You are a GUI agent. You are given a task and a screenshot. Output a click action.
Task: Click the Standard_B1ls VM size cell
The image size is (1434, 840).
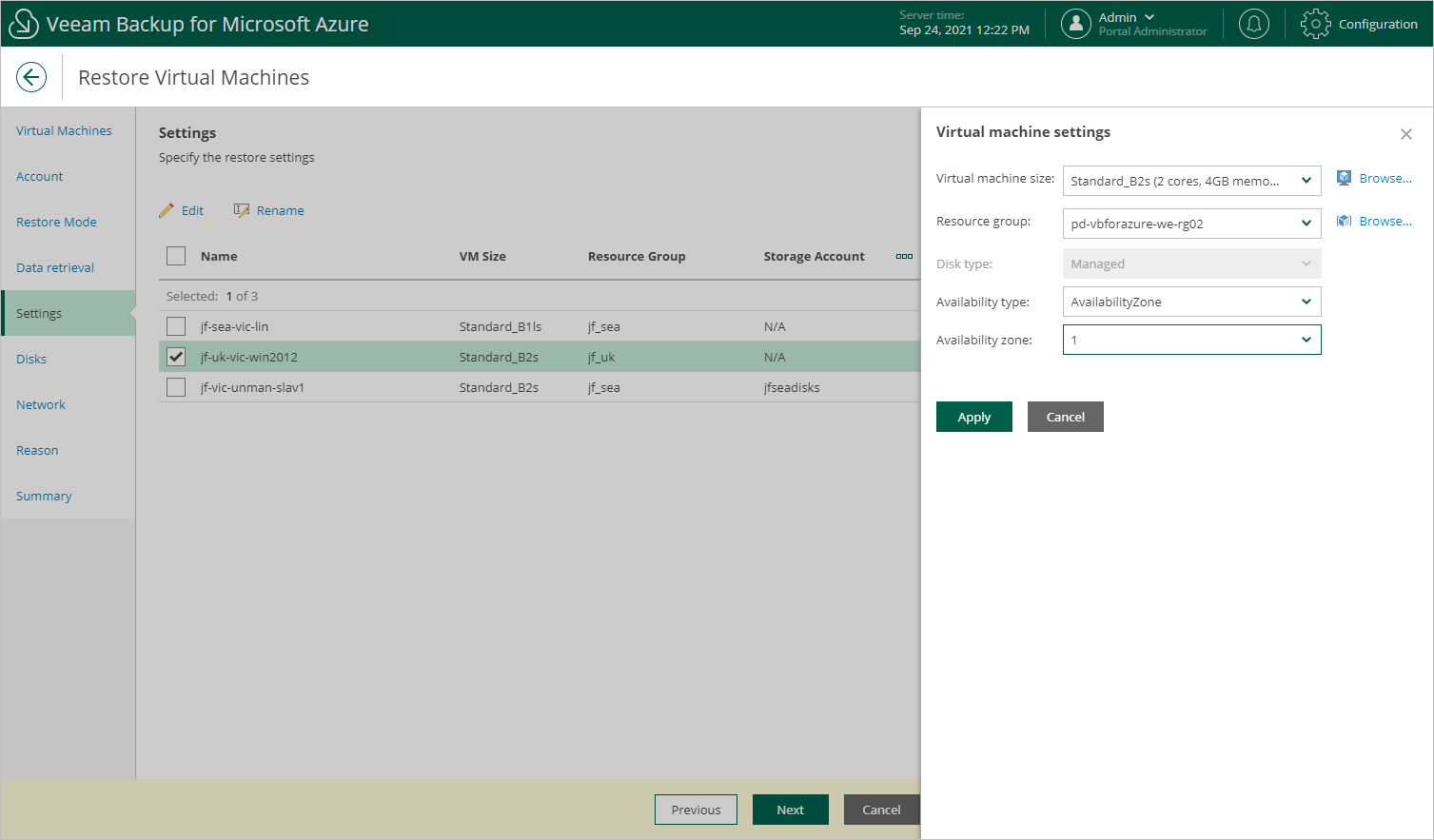click(501, 326)
